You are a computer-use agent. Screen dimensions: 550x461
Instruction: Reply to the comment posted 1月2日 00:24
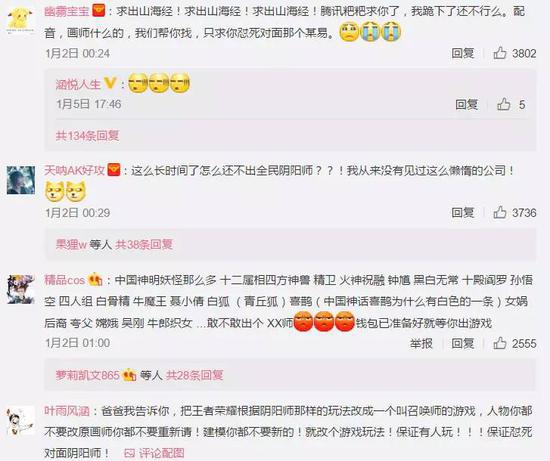pyautogui.click(x=463, y=53)
